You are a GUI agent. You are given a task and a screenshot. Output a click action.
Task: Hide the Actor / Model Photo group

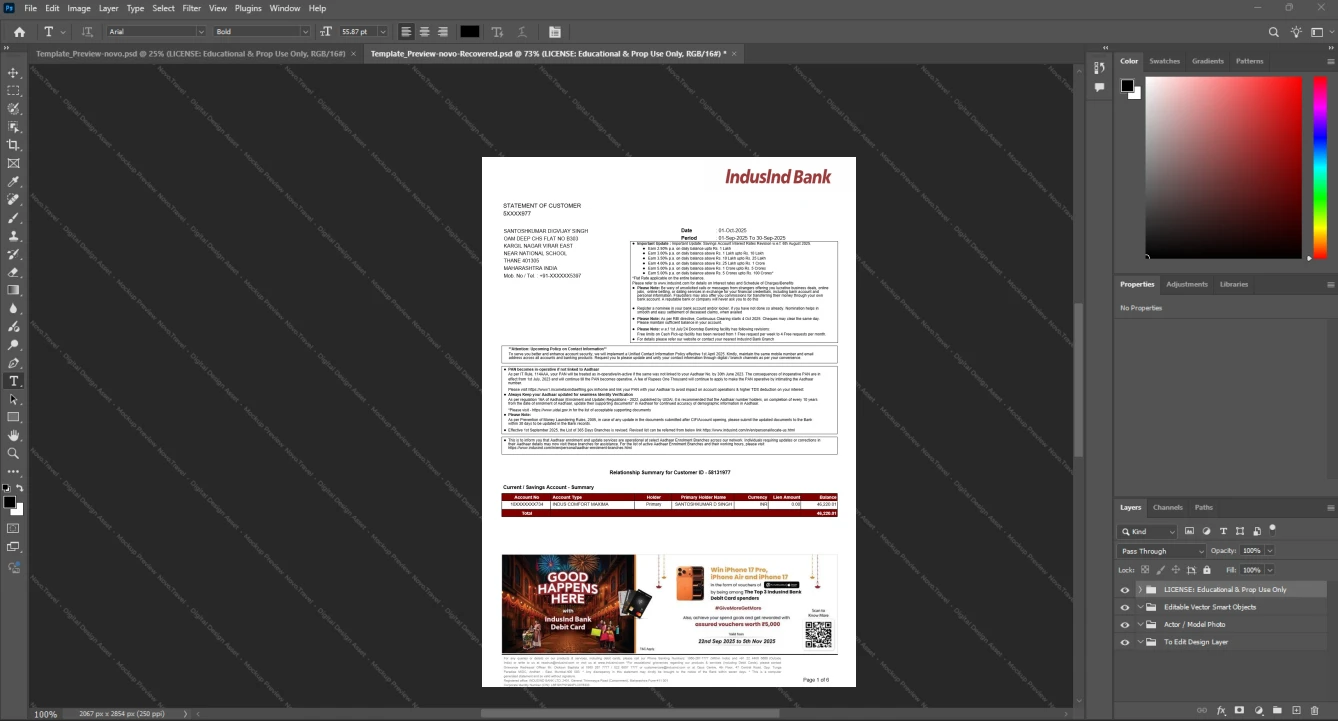[x=1124, y=624]
